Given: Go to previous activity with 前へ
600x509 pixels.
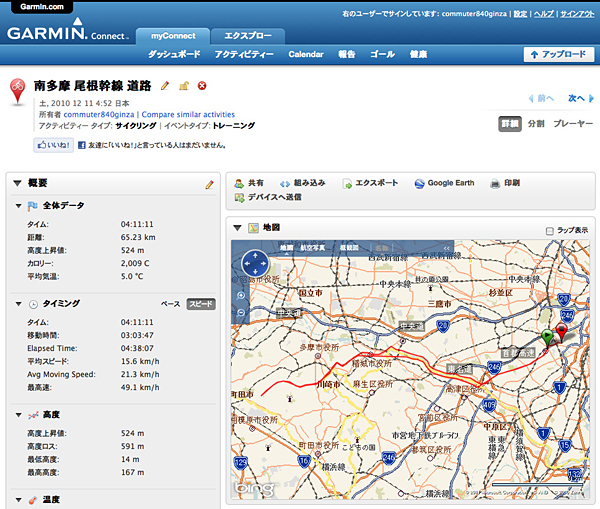Looking at the screenshot, I should click(541, 98).
